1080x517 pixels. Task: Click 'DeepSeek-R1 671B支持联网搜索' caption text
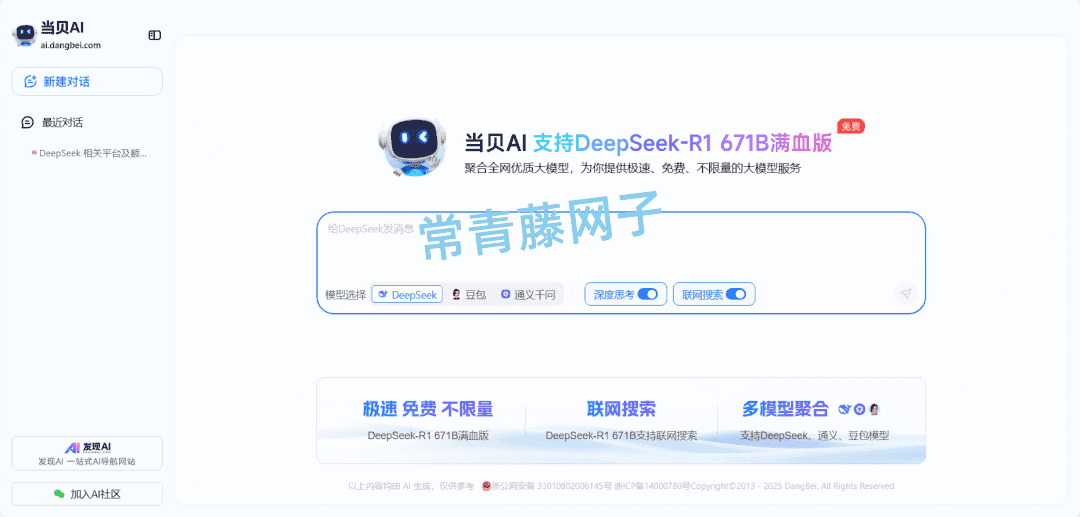pyautogui.click(x=621, y=435)
